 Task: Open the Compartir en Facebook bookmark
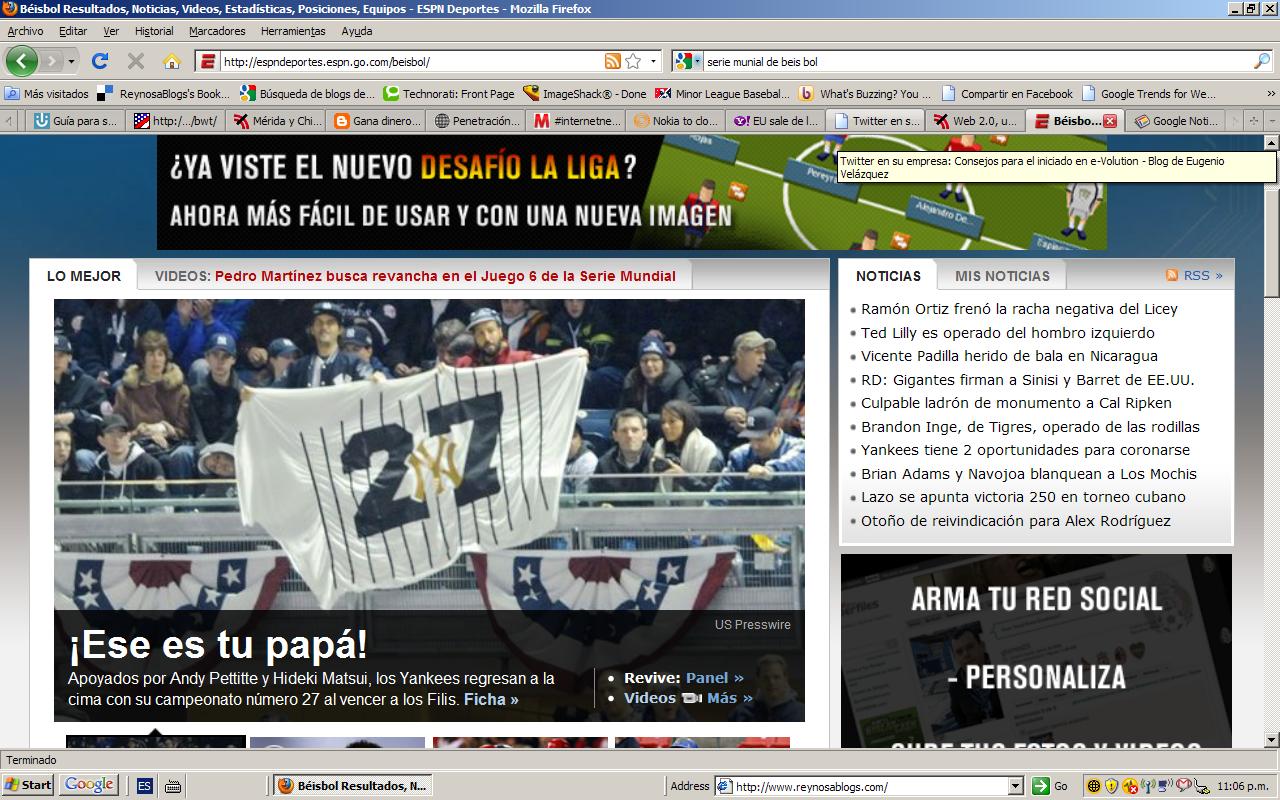(1006, 94)
